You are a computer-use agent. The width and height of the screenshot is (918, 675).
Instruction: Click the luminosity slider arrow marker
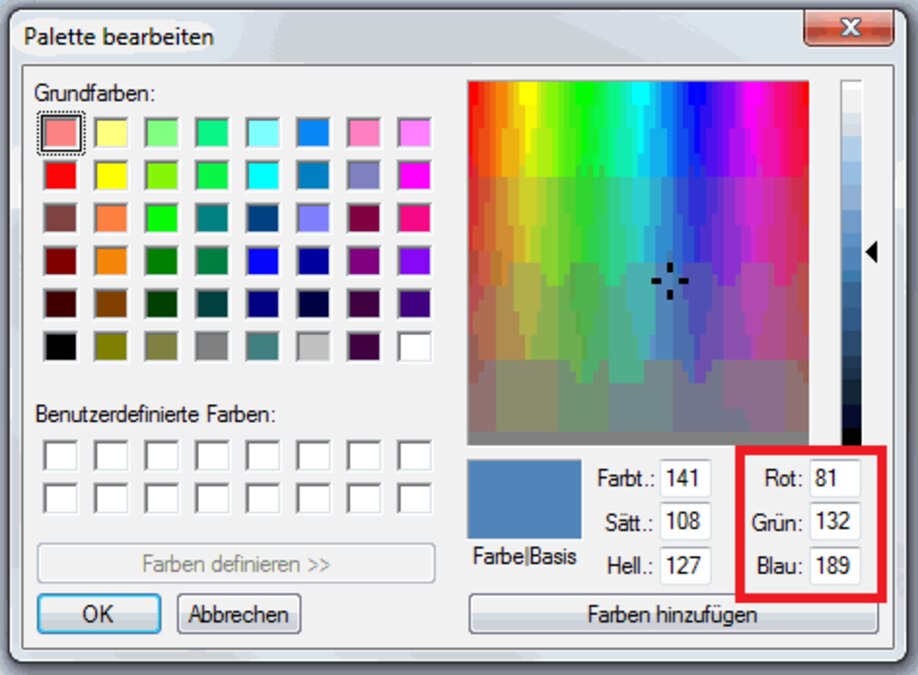[x=872, y=252]
